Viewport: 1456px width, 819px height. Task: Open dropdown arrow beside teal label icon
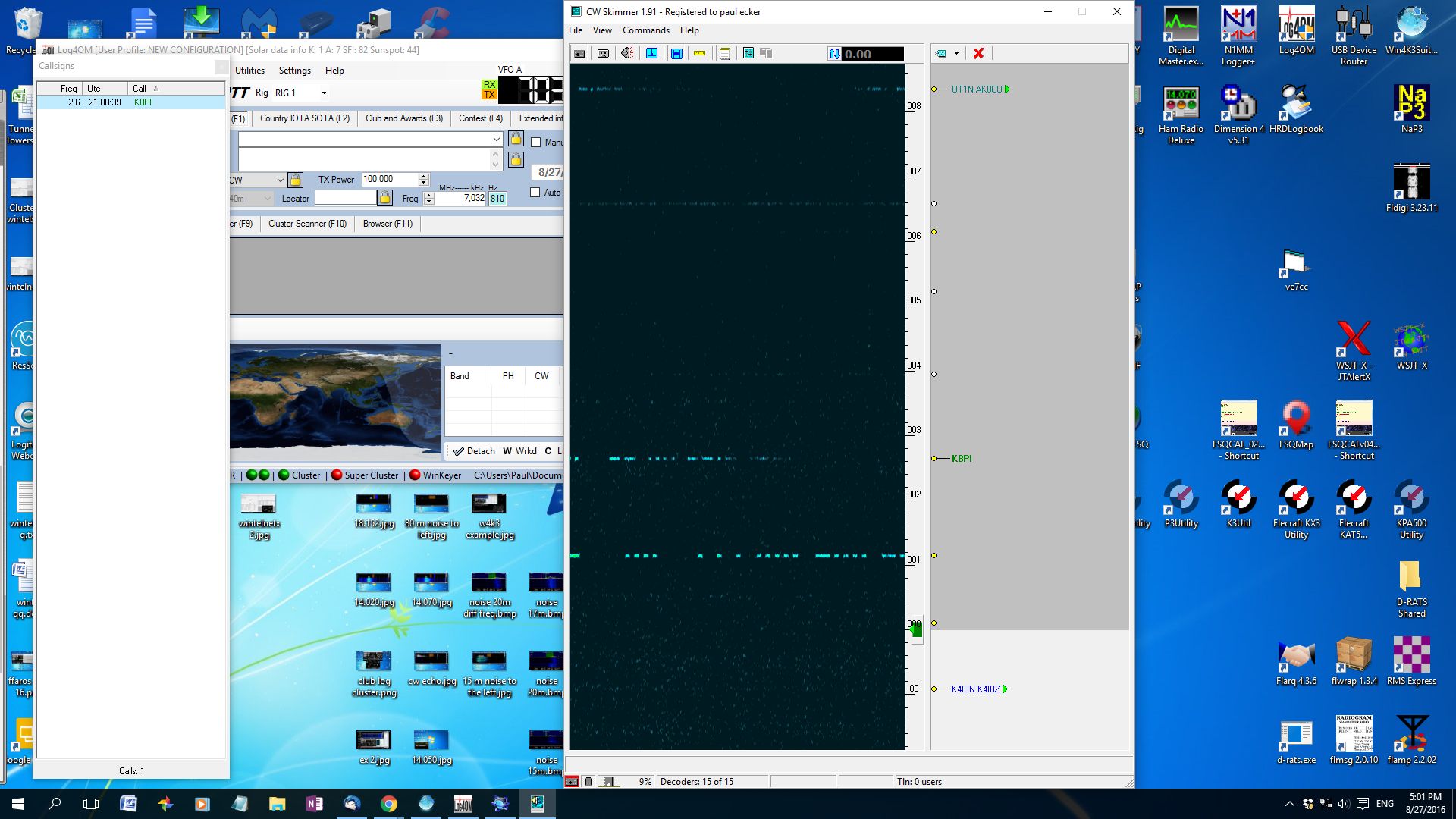956,53
